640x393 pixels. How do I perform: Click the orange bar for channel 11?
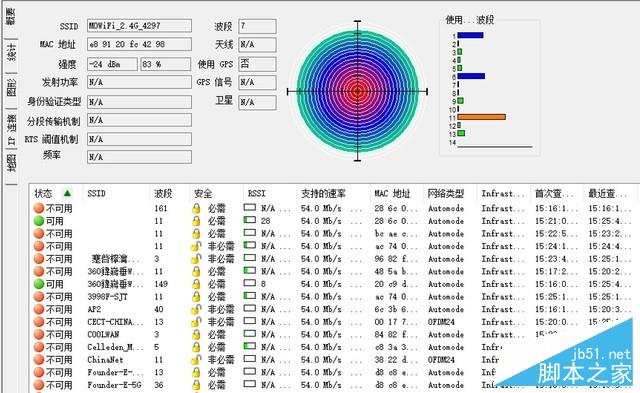point(482,117)
